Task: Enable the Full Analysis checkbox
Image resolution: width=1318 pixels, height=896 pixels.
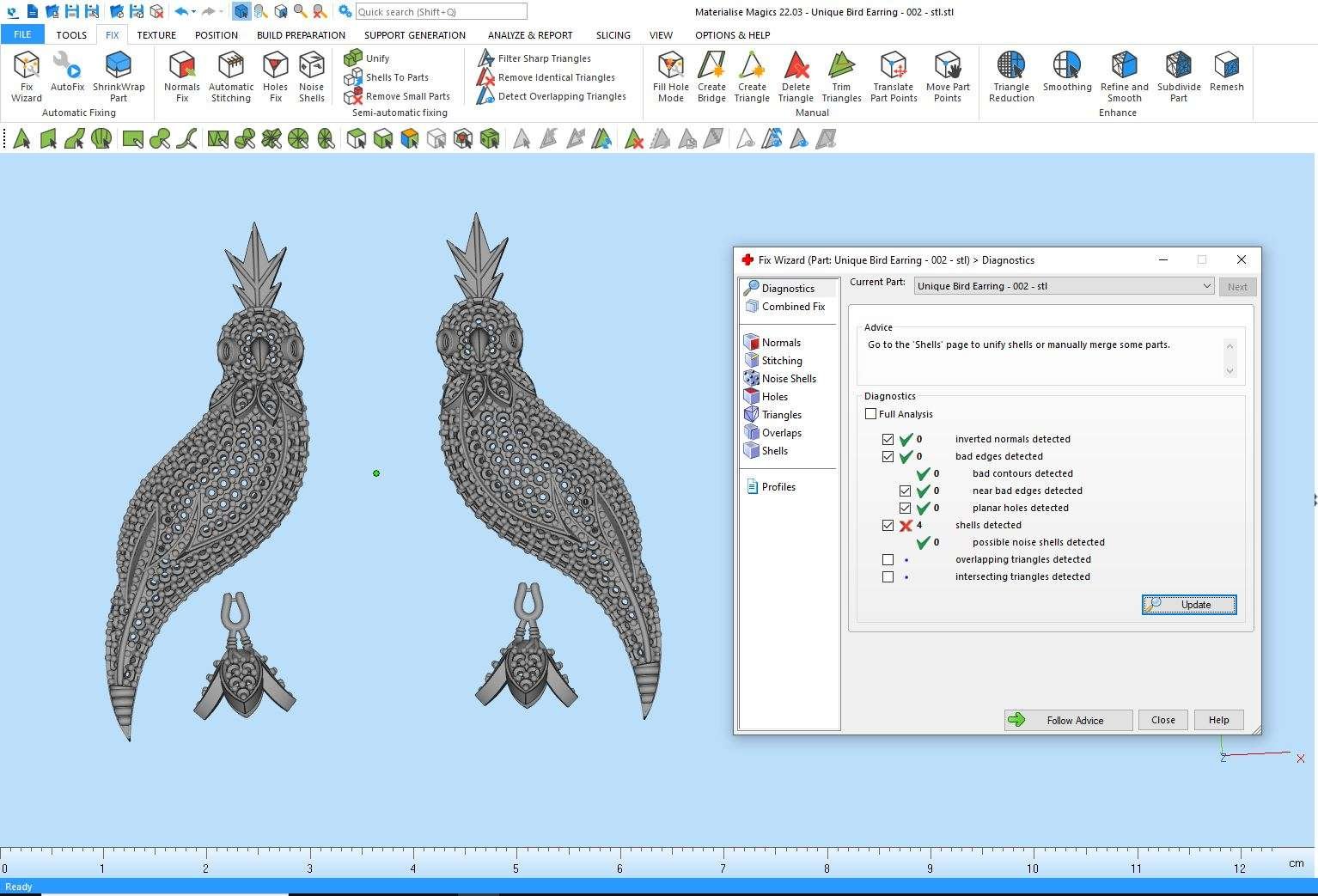Action: (871, 414)
